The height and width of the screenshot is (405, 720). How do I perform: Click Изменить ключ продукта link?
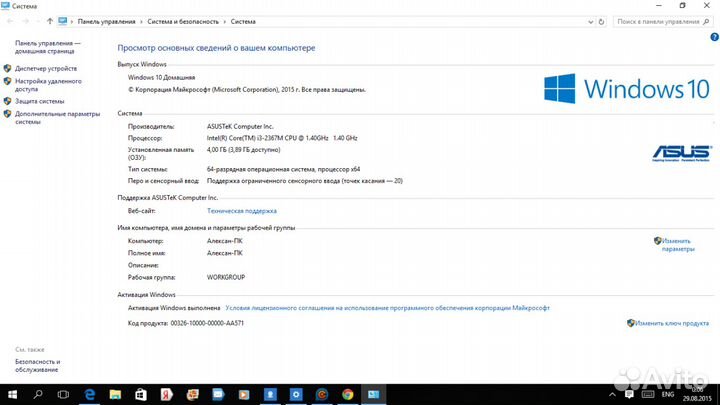(672, 323)
